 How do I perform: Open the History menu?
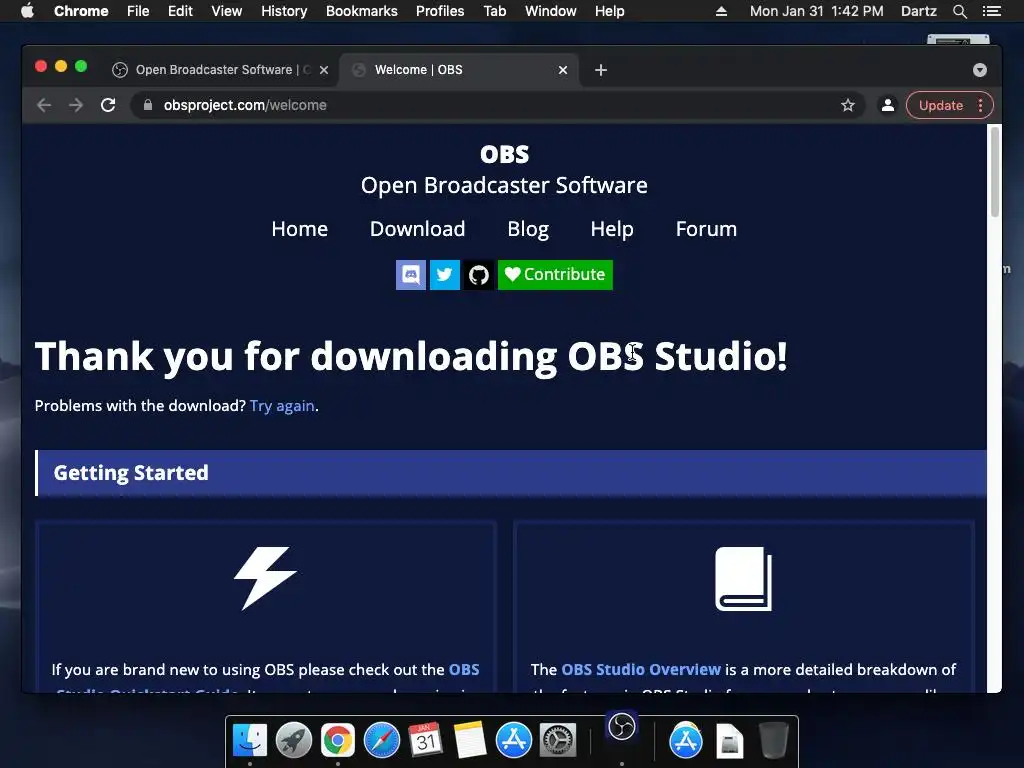[284, 11]
